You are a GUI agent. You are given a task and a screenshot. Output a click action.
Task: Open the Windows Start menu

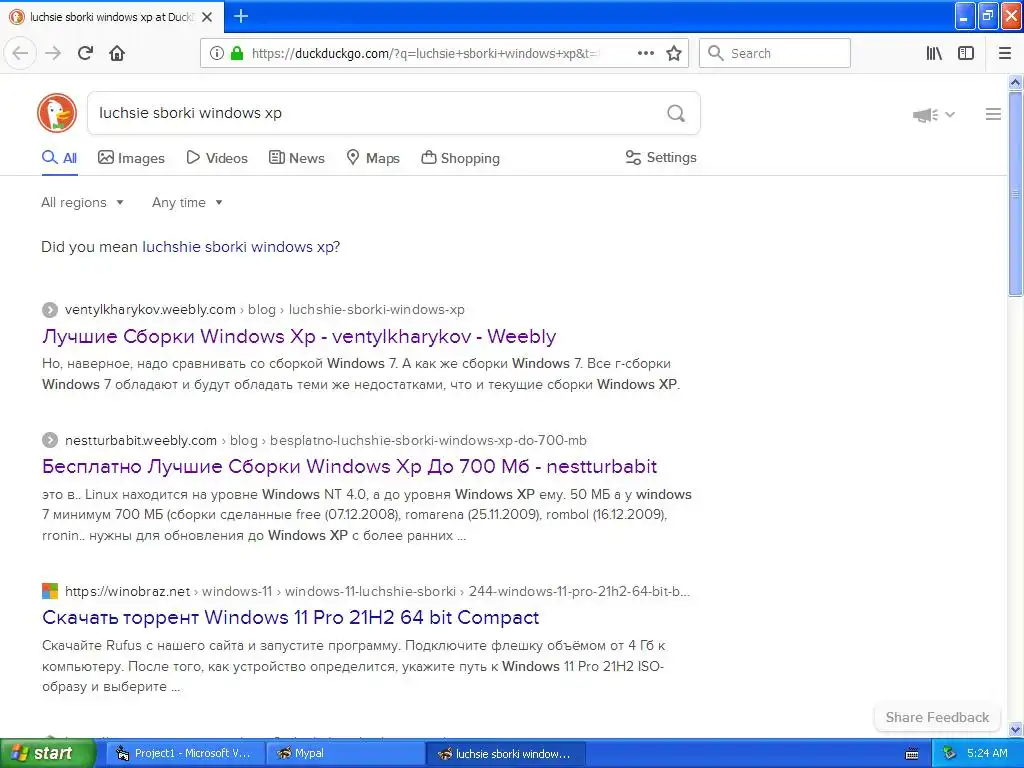tap(47, 754)
